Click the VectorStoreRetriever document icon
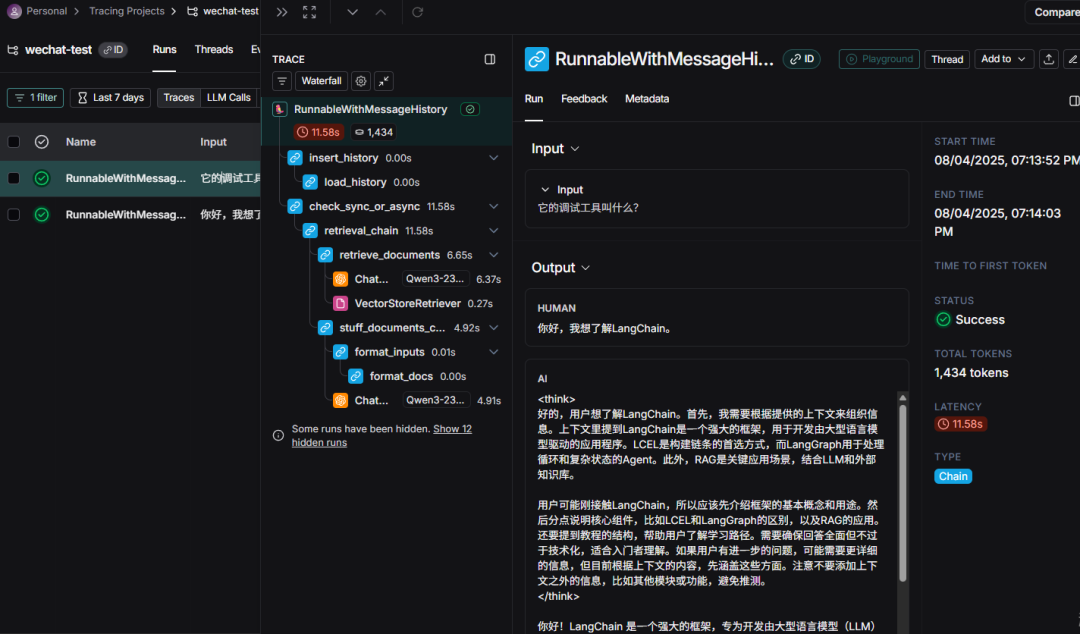 click(340, 303)
